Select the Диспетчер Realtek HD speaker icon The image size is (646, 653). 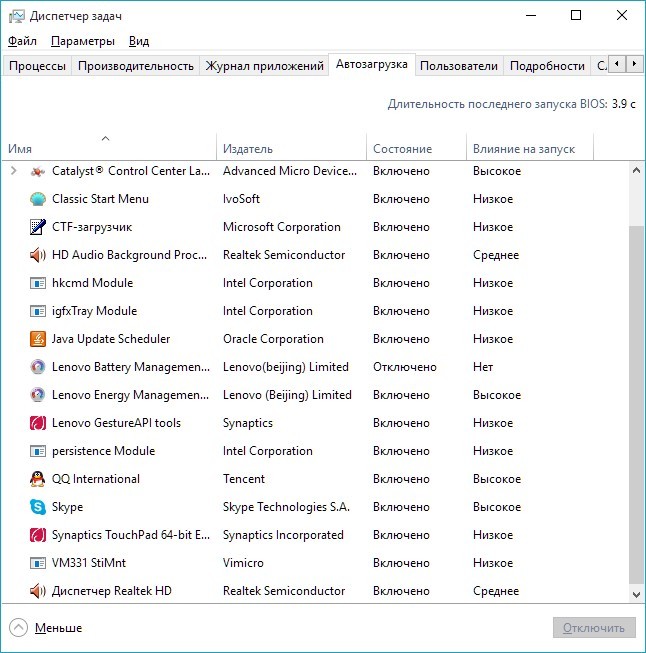(x=38, y=591)
